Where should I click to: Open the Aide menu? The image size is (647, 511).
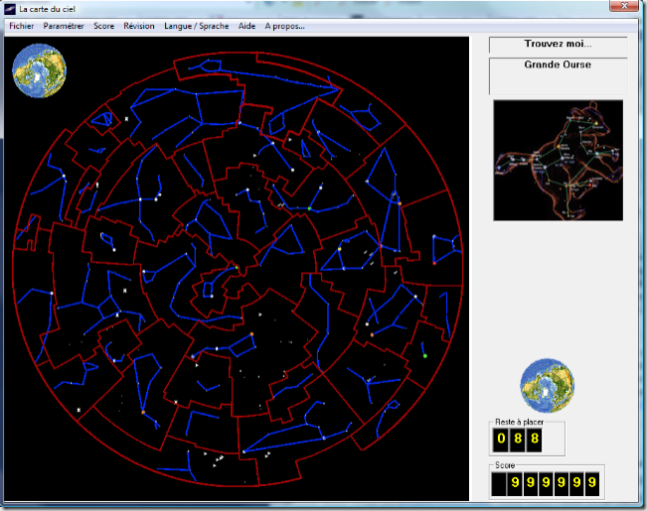click(247, 26)
